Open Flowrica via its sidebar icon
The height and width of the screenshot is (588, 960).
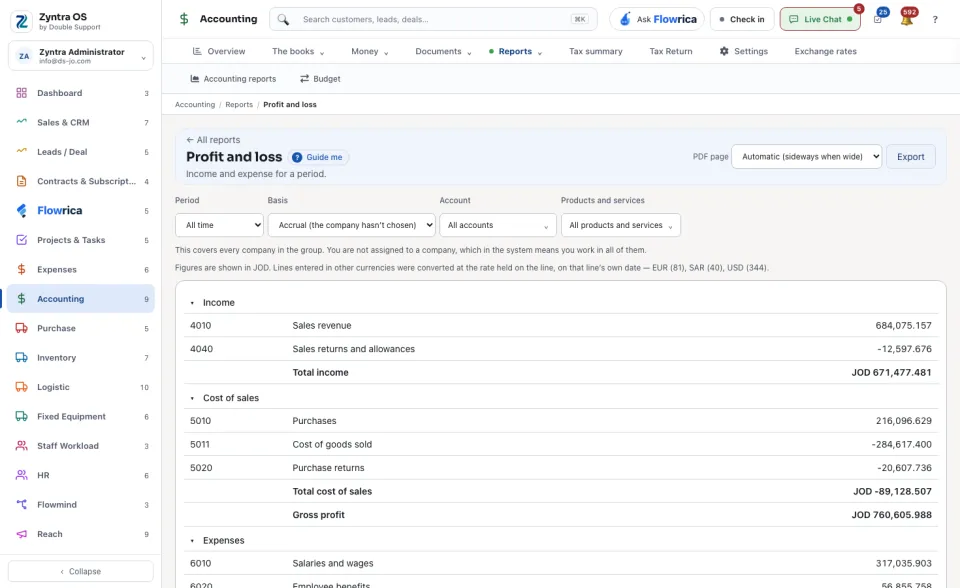21,211
